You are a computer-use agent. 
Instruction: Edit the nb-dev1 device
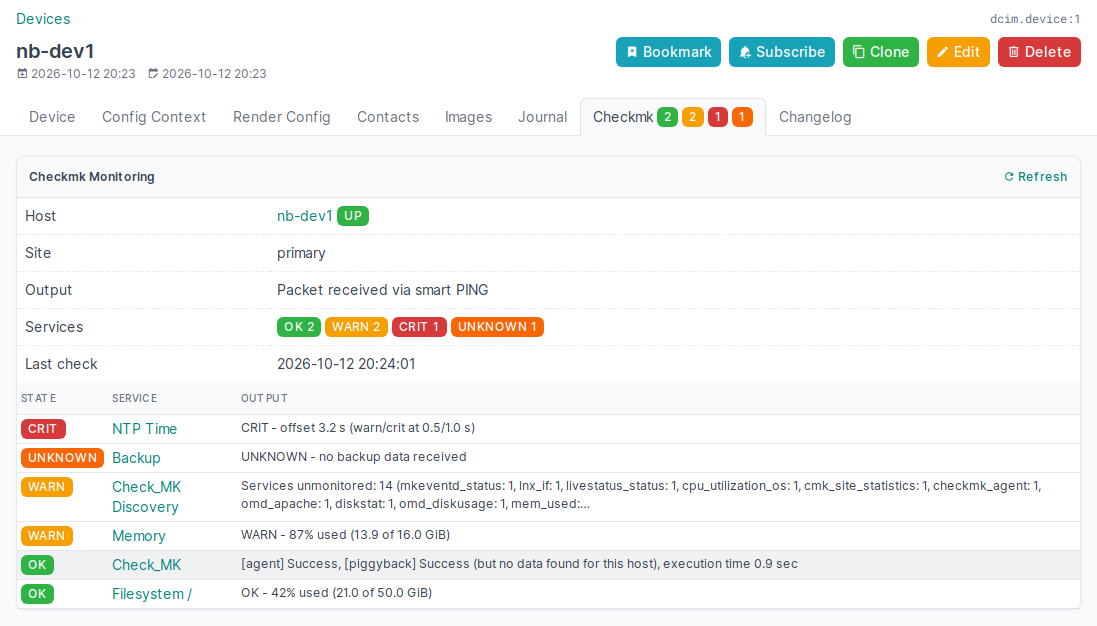958,52
